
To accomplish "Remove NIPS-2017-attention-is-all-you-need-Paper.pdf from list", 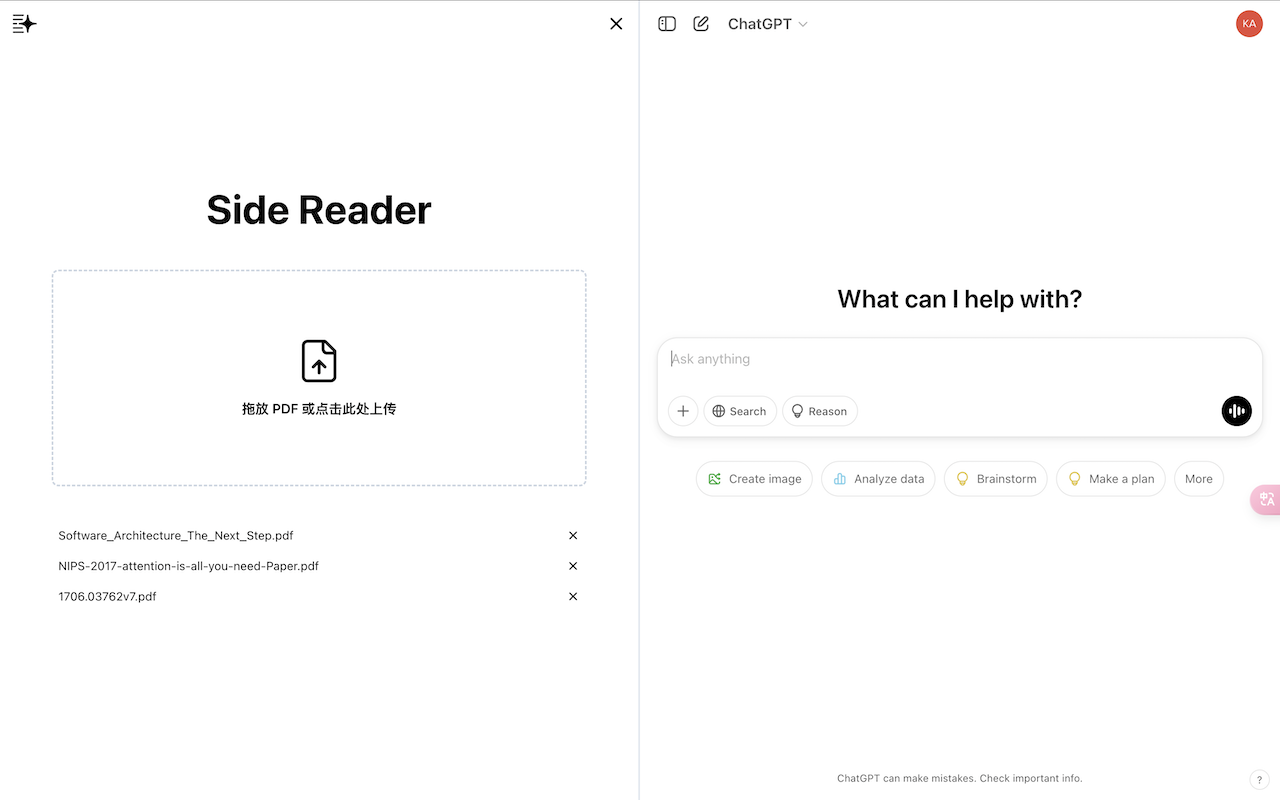I will [573, 566].
